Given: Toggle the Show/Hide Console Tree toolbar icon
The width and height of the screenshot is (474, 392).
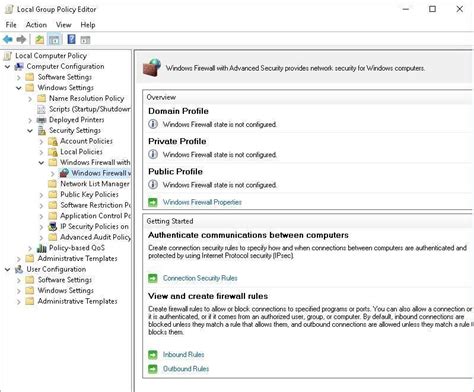Looking at the screenshot, I should click(54, 40).
